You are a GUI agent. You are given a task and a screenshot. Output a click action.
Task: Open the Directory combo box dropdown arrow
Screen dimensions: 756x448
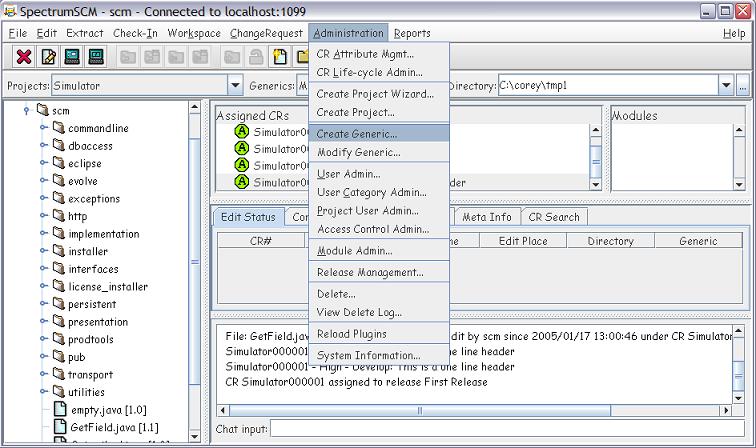[x=726, y=85]
